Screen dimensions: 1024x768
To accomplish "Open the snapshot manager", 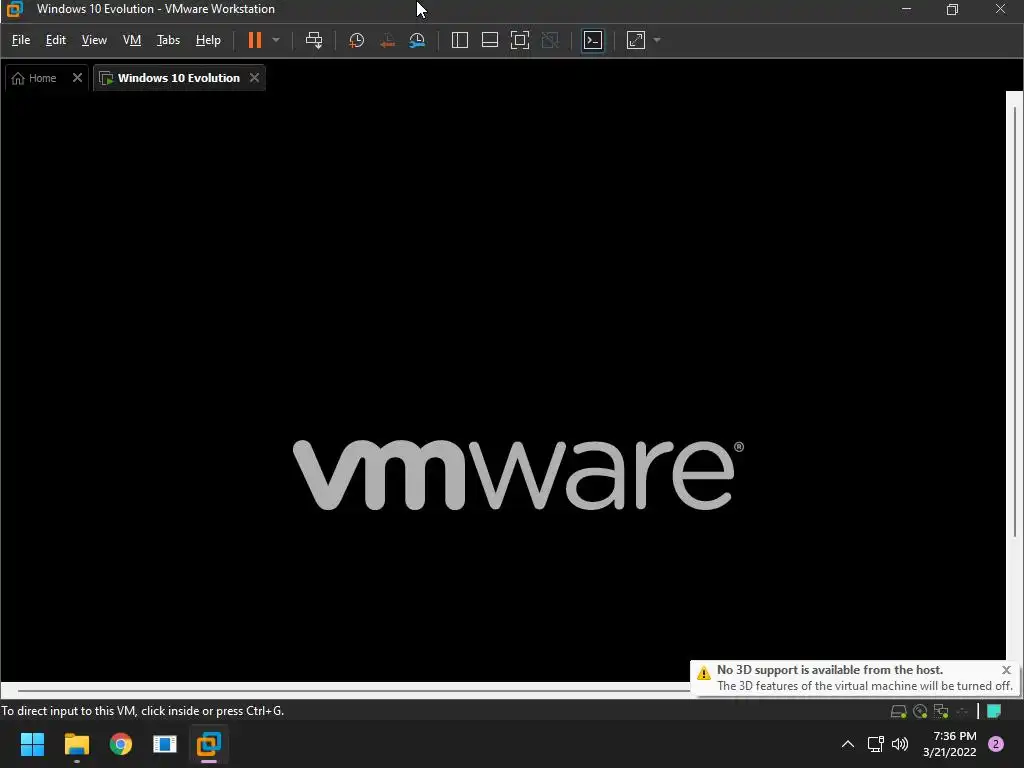I will (x=417, y=40).
